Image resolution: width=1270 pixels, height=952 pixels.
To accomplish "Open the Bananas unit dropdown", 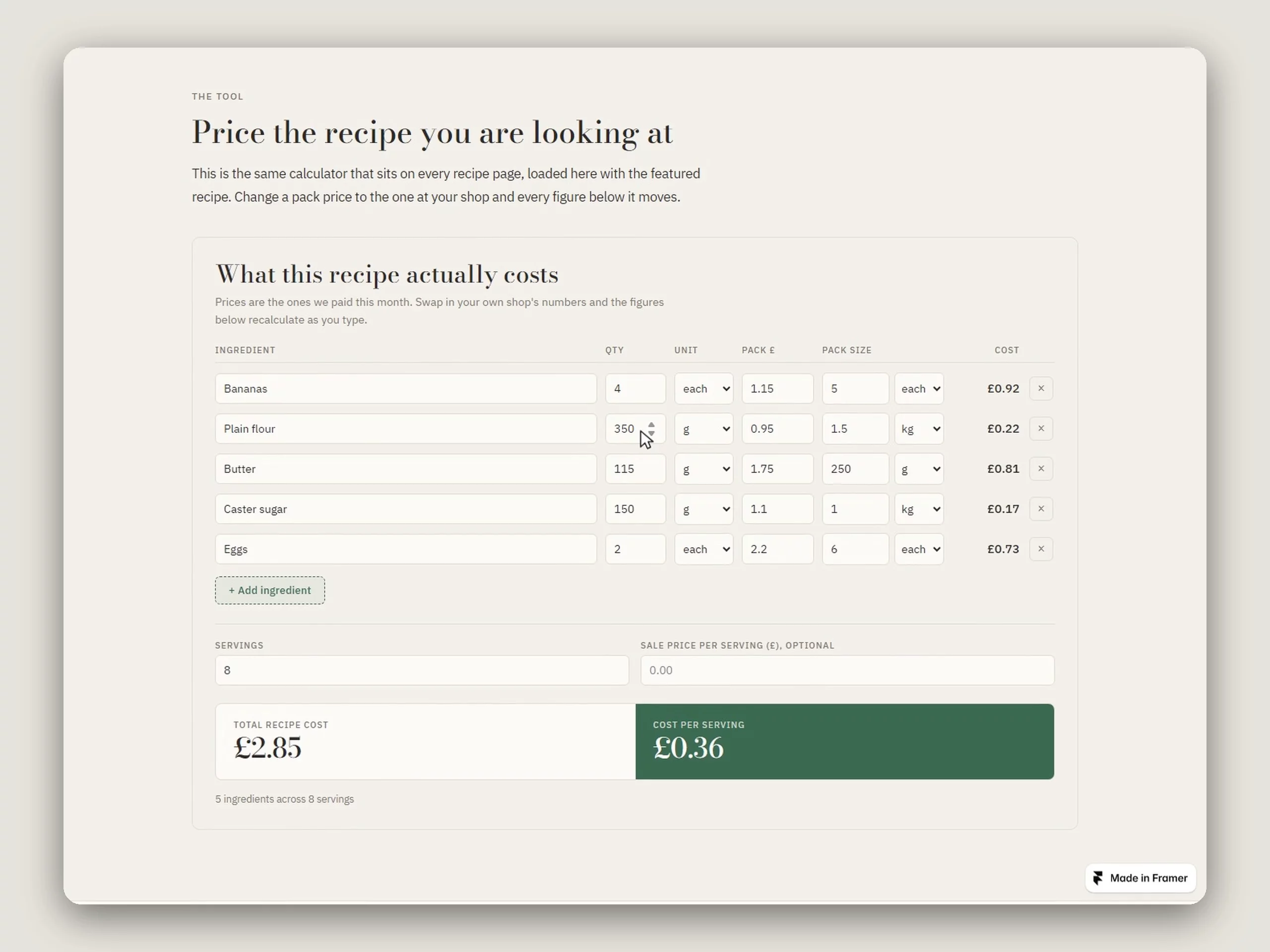I will (x=703, y=389).
